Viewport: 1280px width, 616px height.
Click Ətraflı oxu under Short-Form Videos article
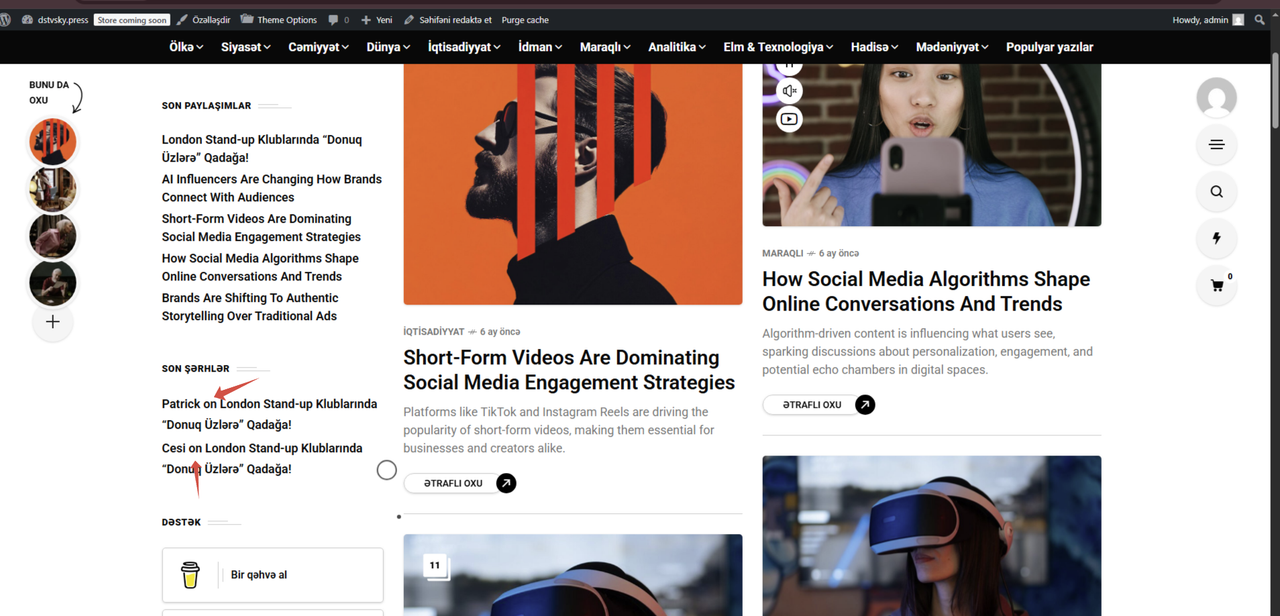point(453,483)
